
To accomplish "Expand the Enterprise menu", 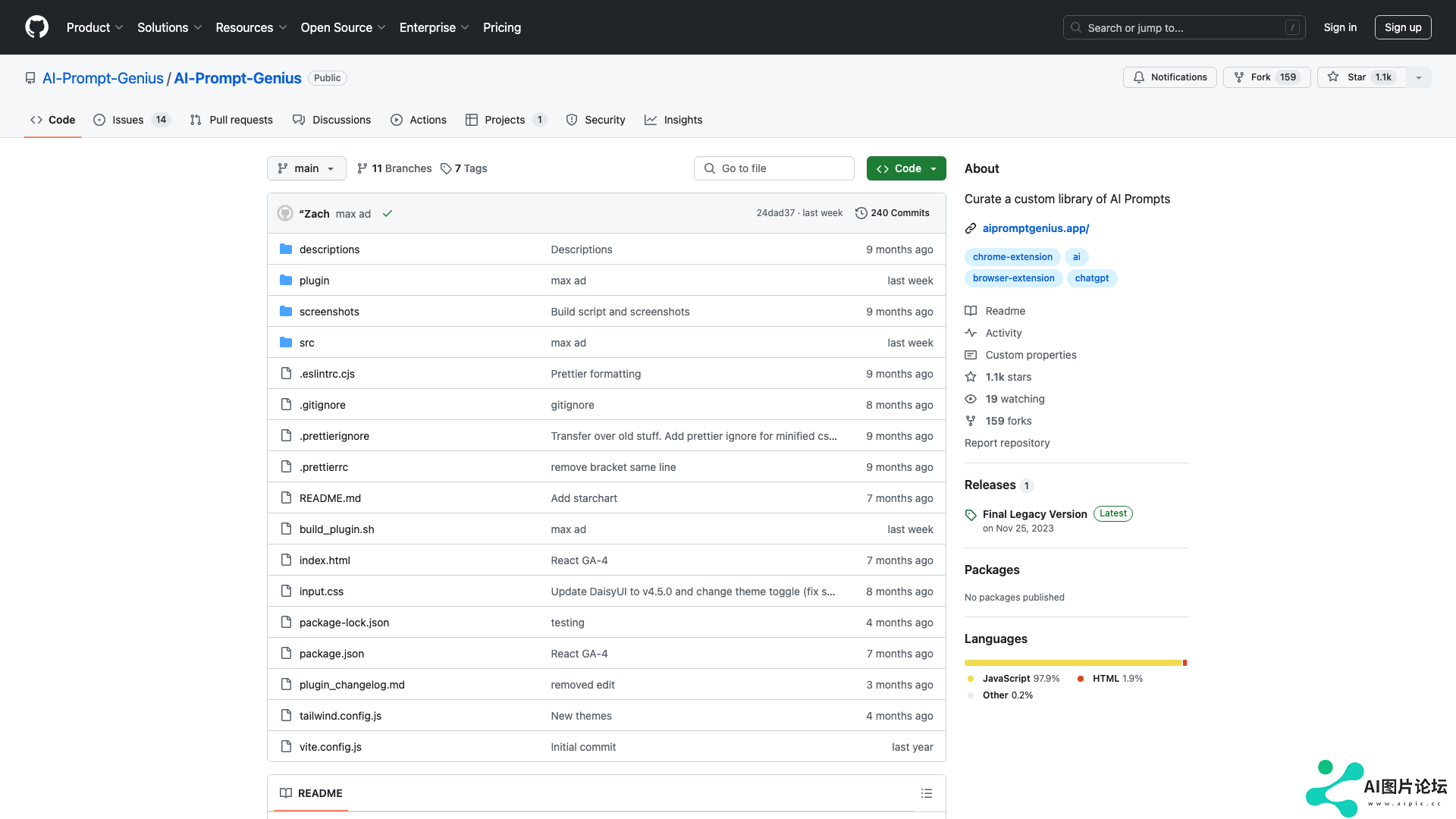I will click(x=434, y=27).
